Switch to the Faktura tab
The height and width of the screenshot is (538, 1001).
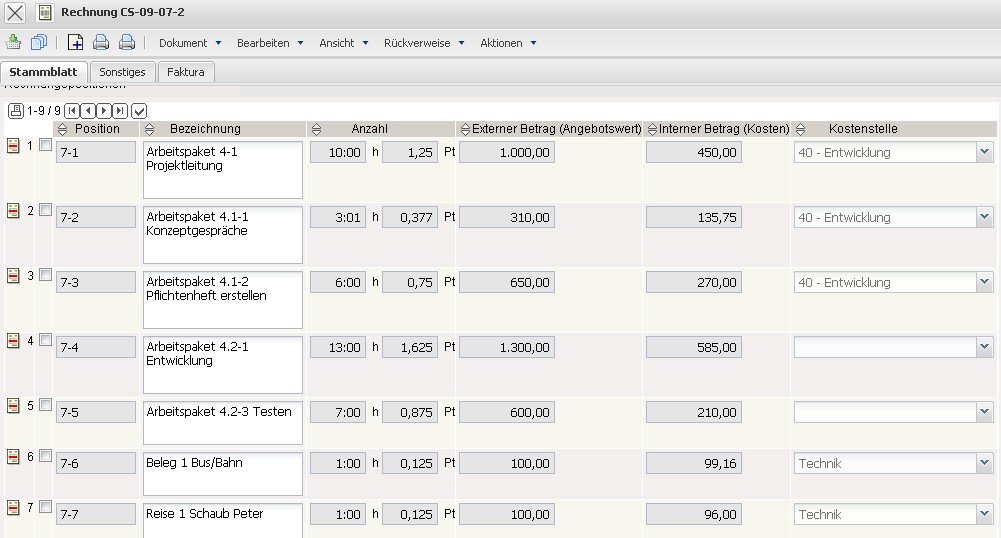(x=186, y=72)
